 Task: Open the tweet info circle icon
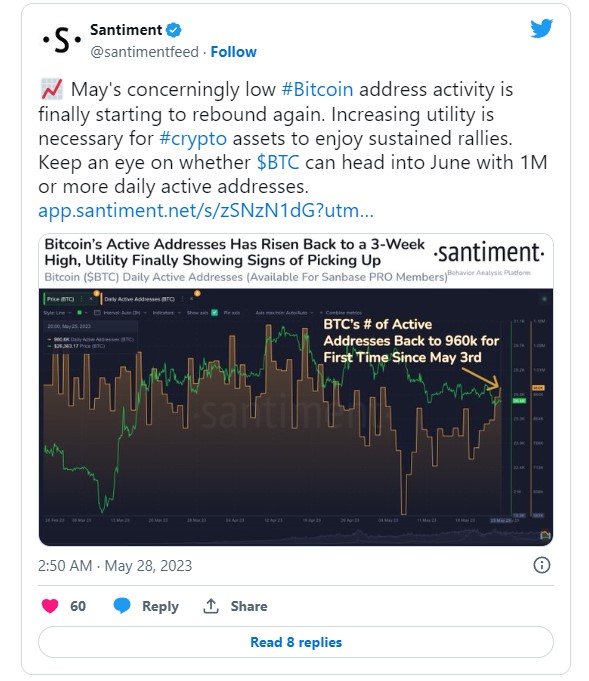pos(541,565)
